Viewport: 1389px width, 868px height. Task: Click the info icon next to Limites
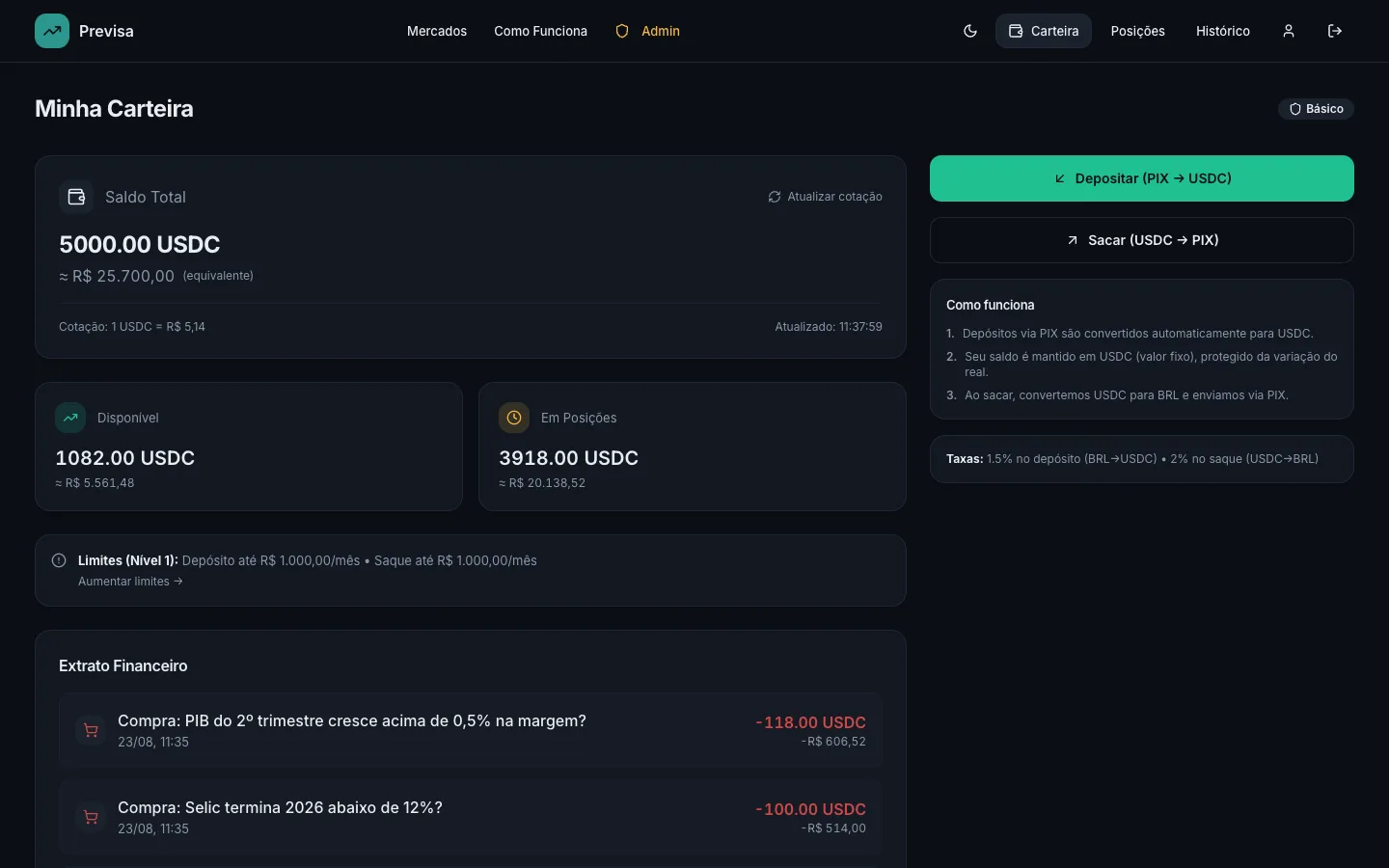click(x=59, y=560)
